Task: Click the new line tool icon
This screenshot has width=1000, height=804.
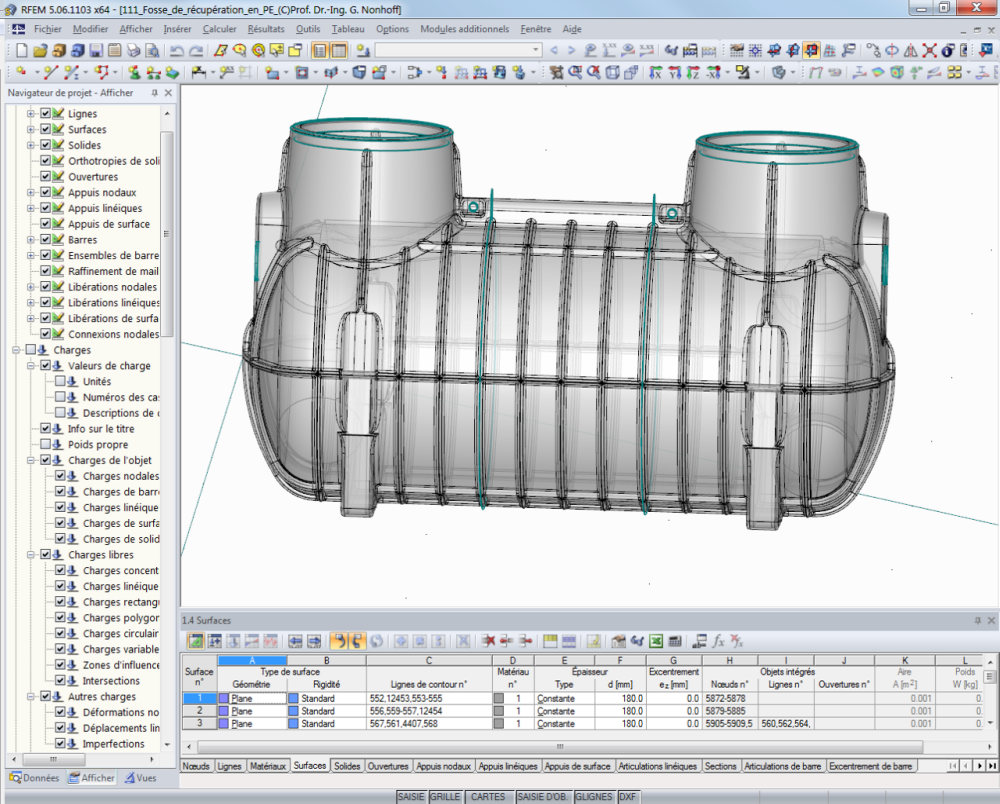Action: click(x=51, y=73)
